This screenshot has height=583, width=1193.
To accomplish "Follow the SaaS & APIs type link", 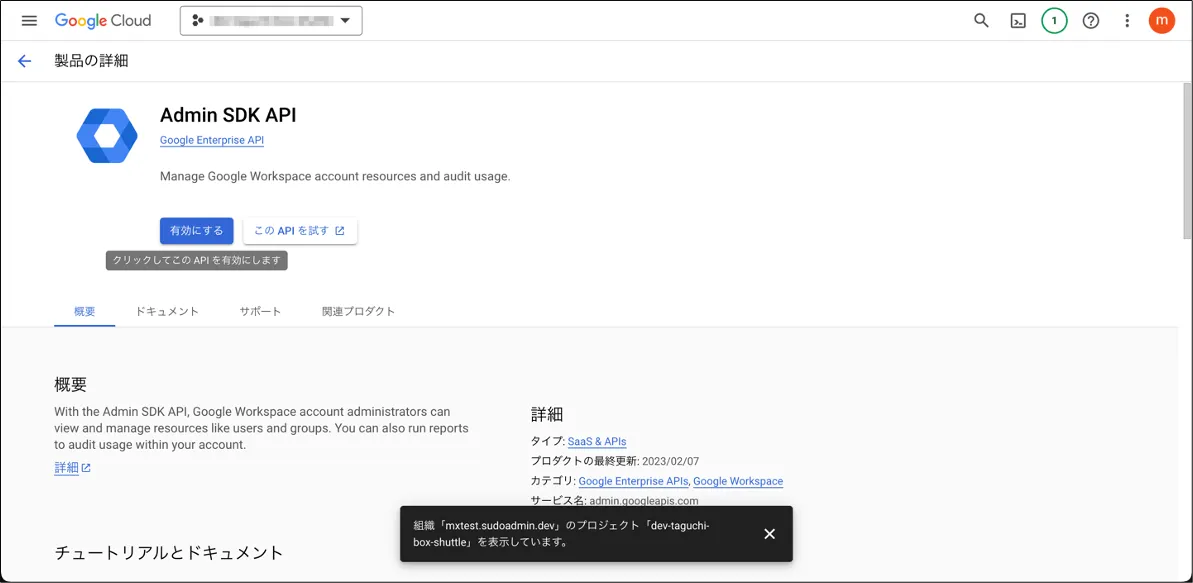I will coord(597,441).
